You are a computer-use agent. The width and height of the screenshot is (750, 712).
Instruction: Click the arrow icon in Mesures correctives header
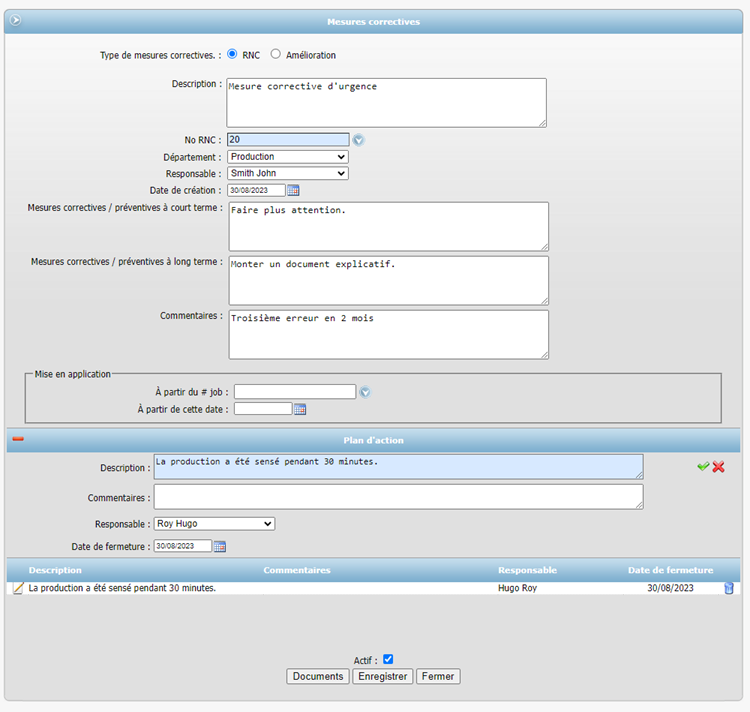(x=15, y=20)
